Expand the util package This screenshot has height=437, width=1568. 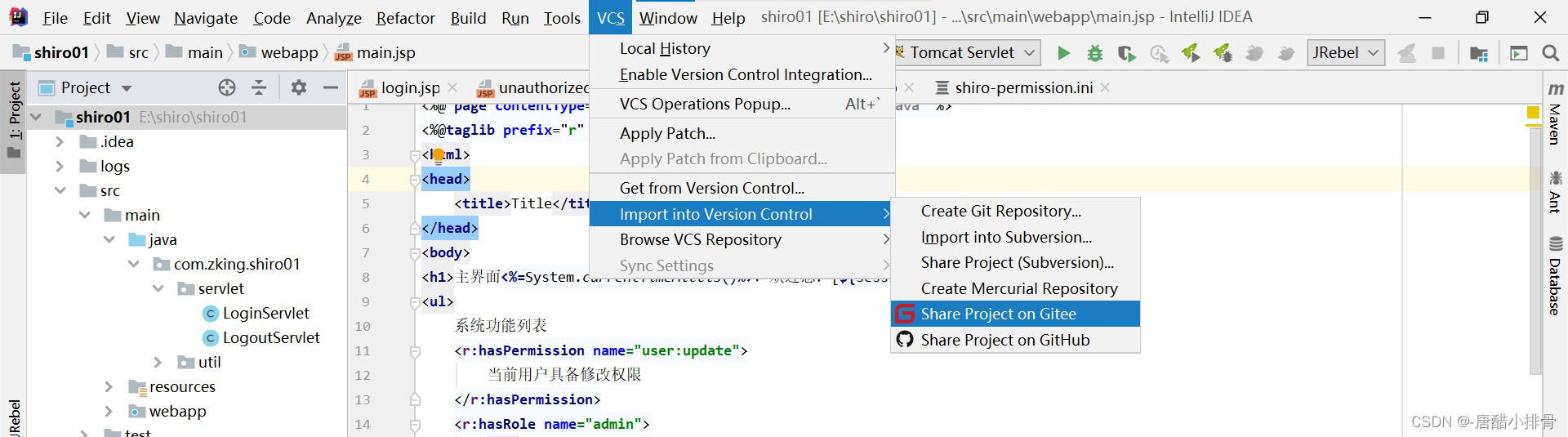(157, 363)
